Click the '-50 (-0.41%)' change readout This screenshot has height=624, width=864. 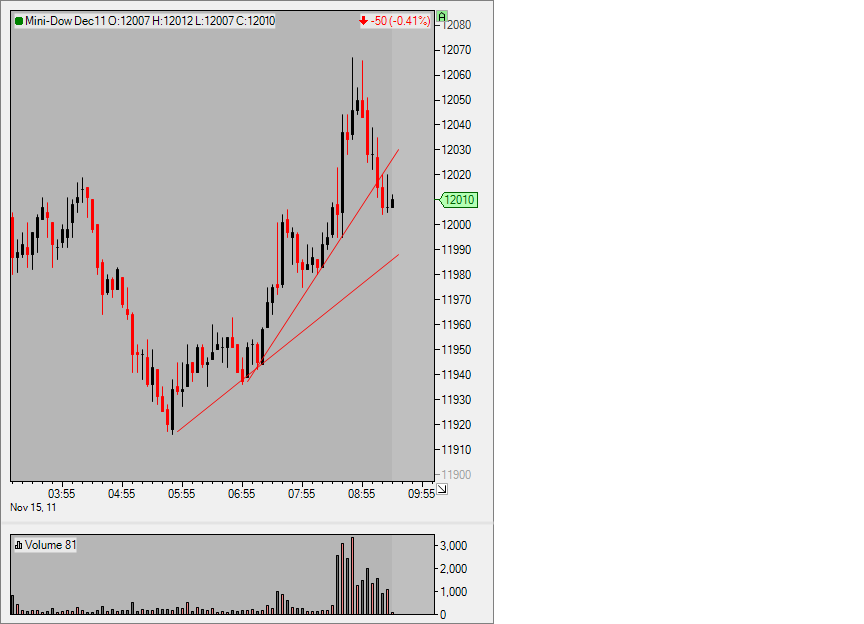tap(400, 21)
